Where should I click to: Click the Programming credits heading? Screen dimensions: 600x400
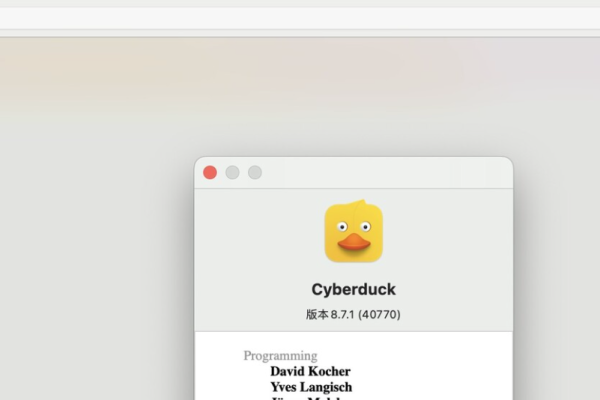click(x=280, y=355)
